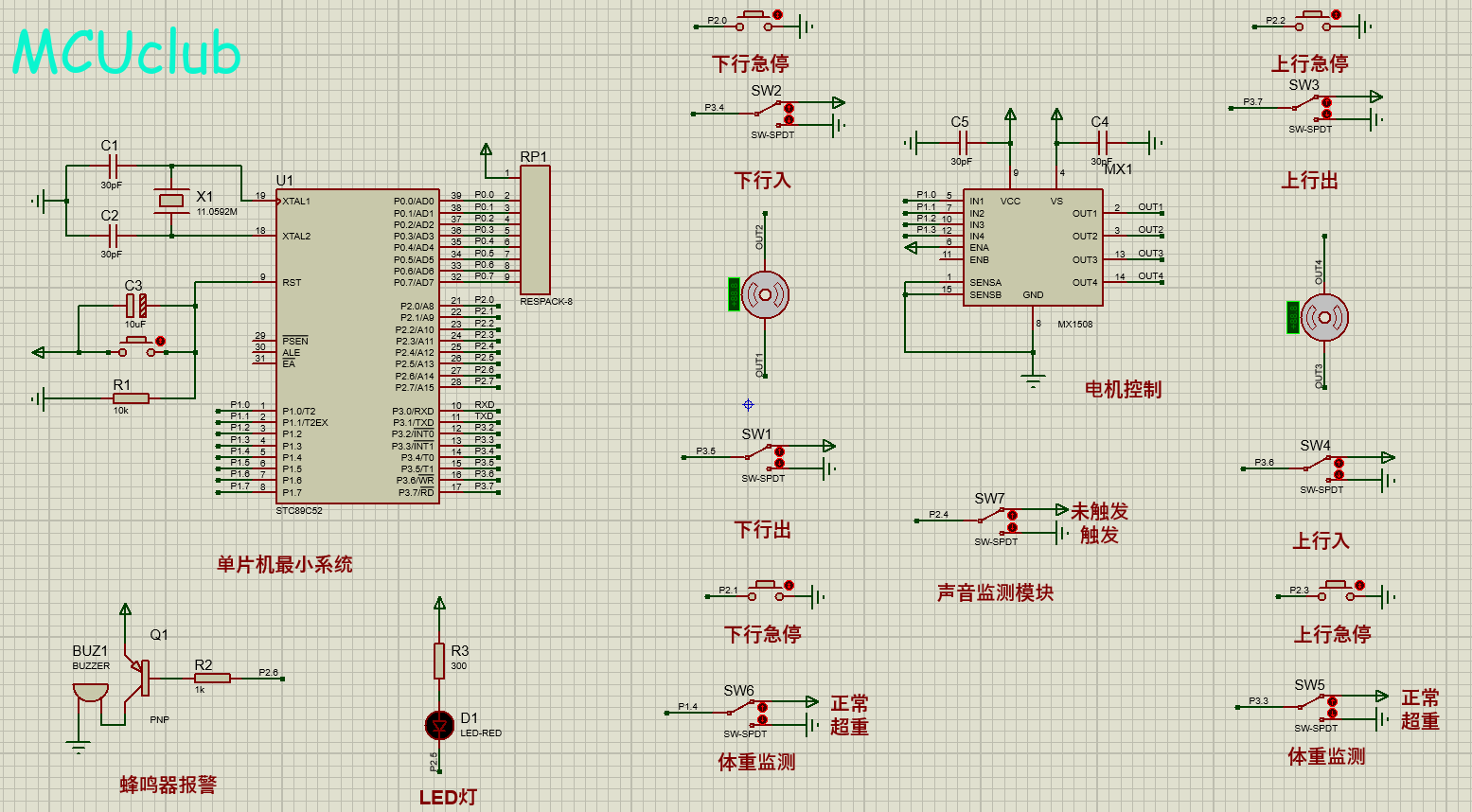
Task: Select the BUZ1 buzzer symbol
Action: 91,693
